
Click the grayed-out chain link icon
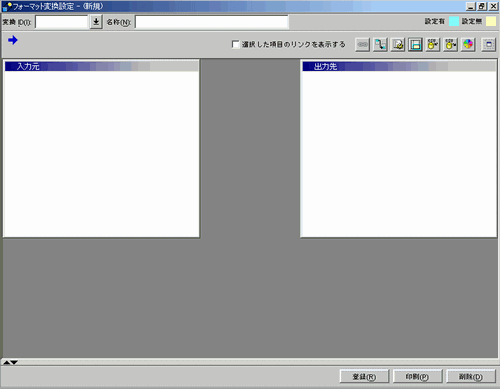point(363,44)
